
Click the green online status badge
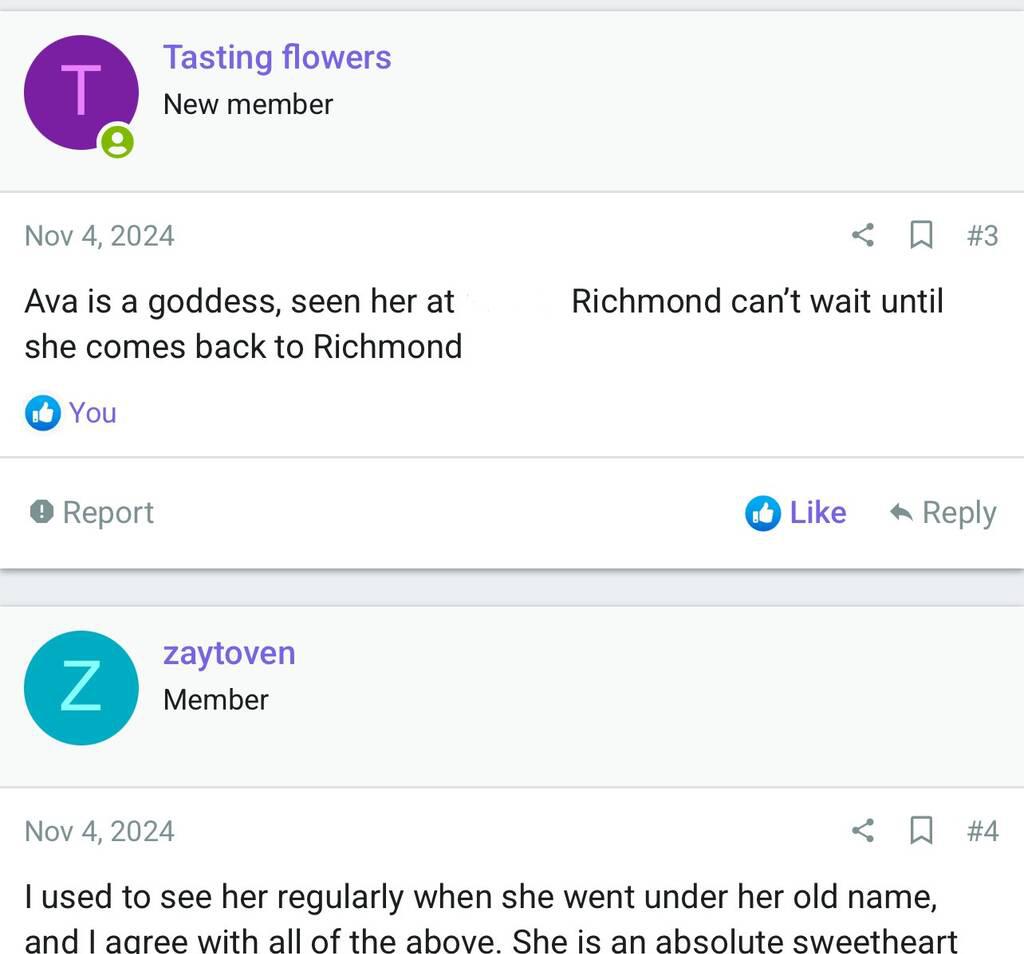pos(117,141)
